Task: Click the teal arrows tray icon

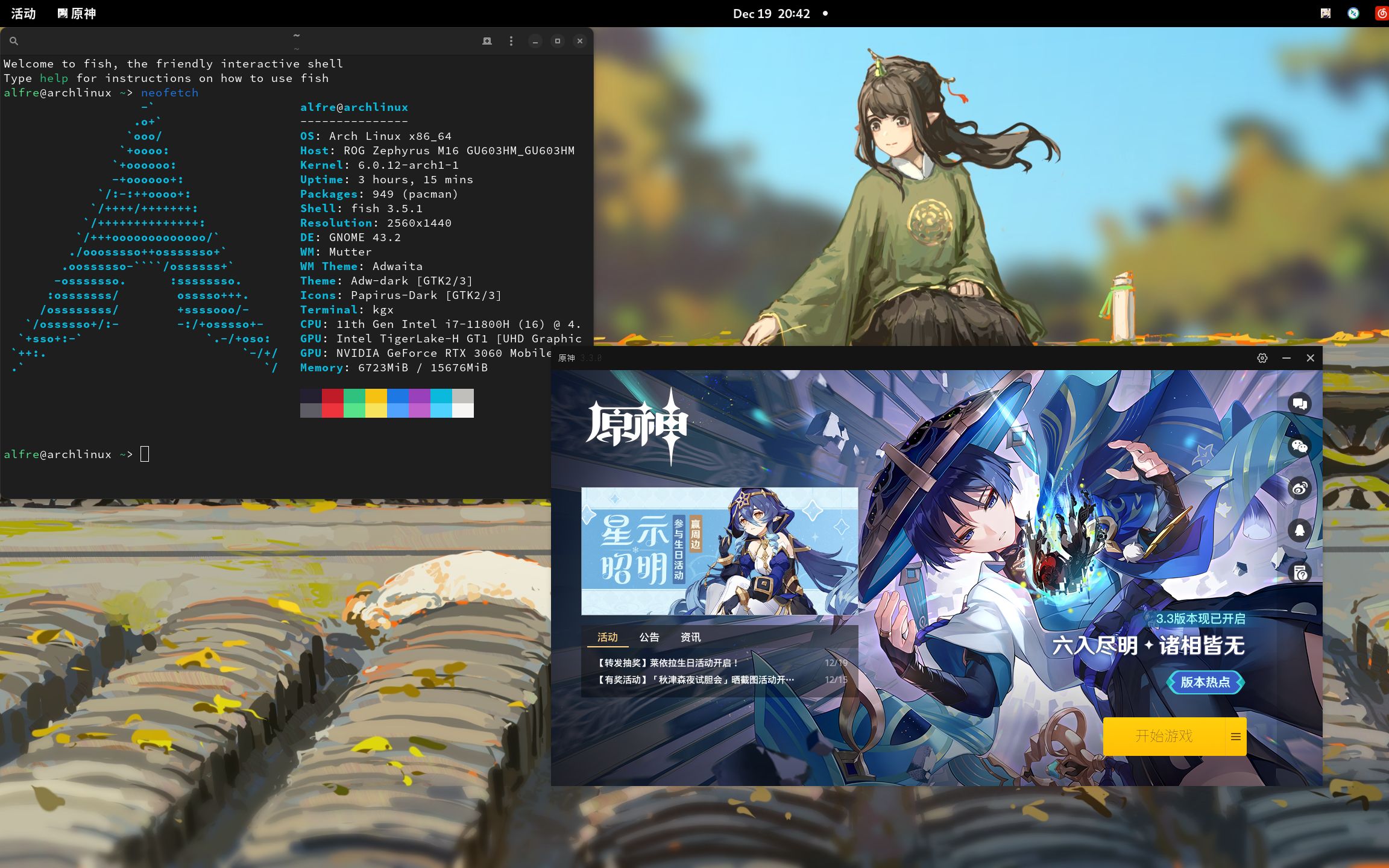Action: tap(1353, 13)
